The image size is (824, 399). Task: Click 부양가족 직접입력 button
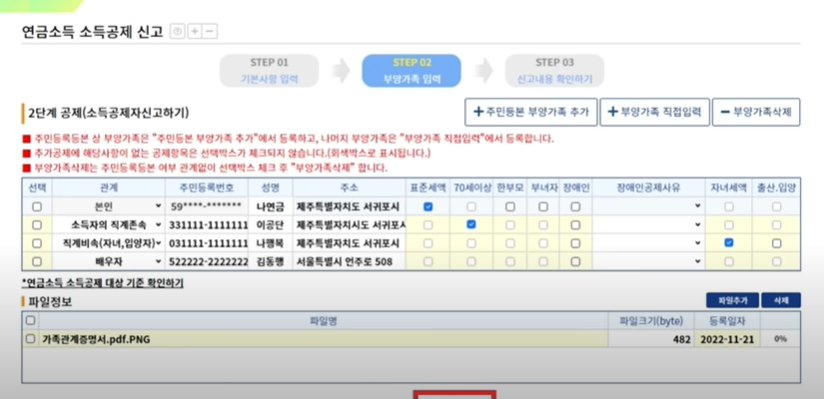(655, 112)
